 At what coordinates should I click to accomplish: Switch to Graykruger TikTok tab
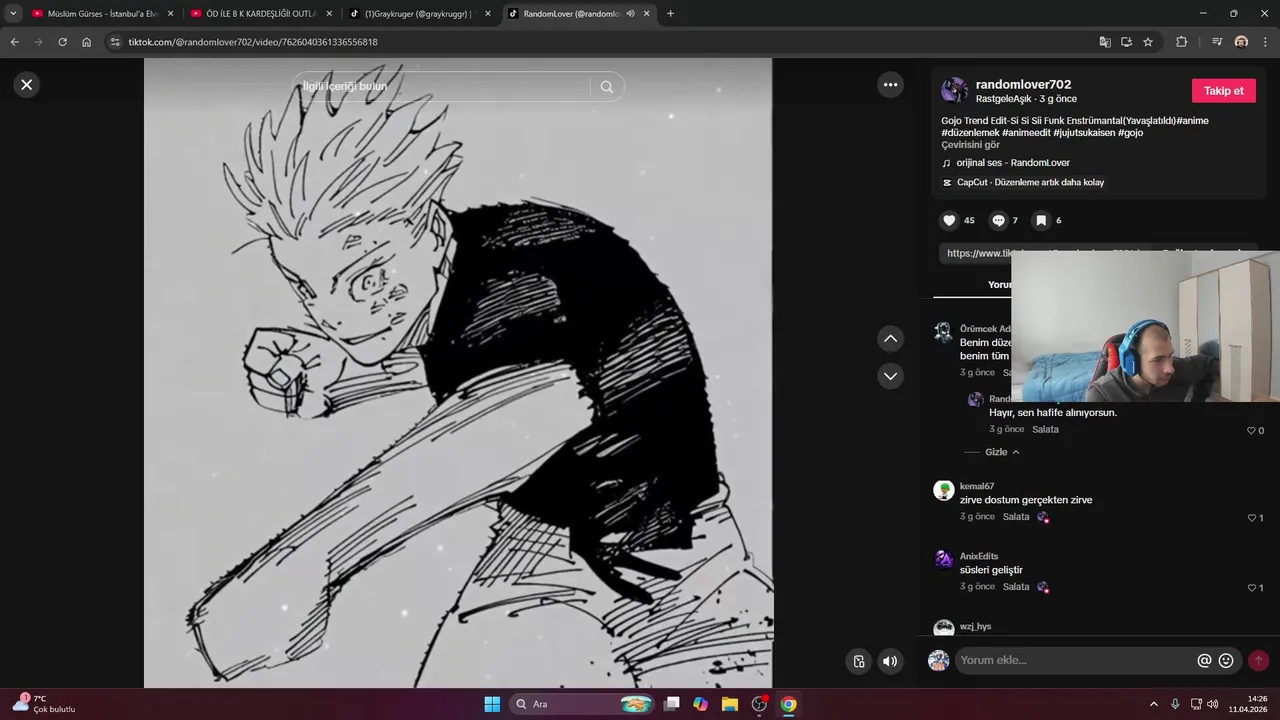pyautogui.click(x=419, y=14)
